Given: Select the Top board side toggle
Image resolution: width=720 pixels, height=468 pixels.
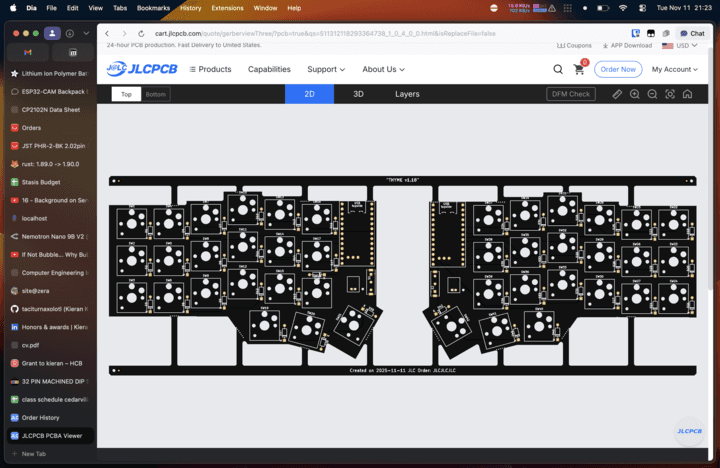Looking at the screenshot, I should [x=126, y=94].
